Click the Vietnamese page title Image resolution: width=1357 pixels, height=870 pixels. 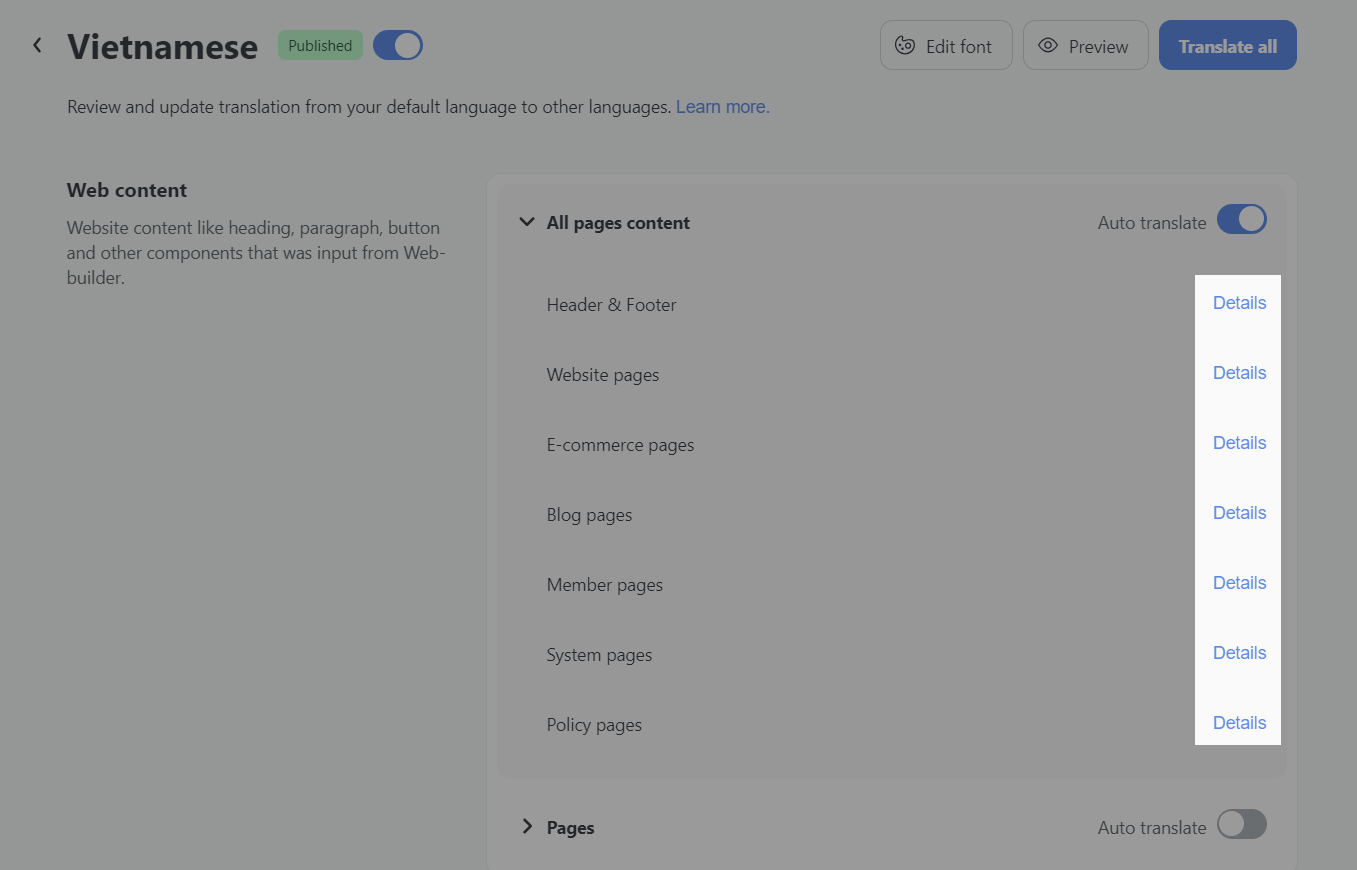(162, 46)
